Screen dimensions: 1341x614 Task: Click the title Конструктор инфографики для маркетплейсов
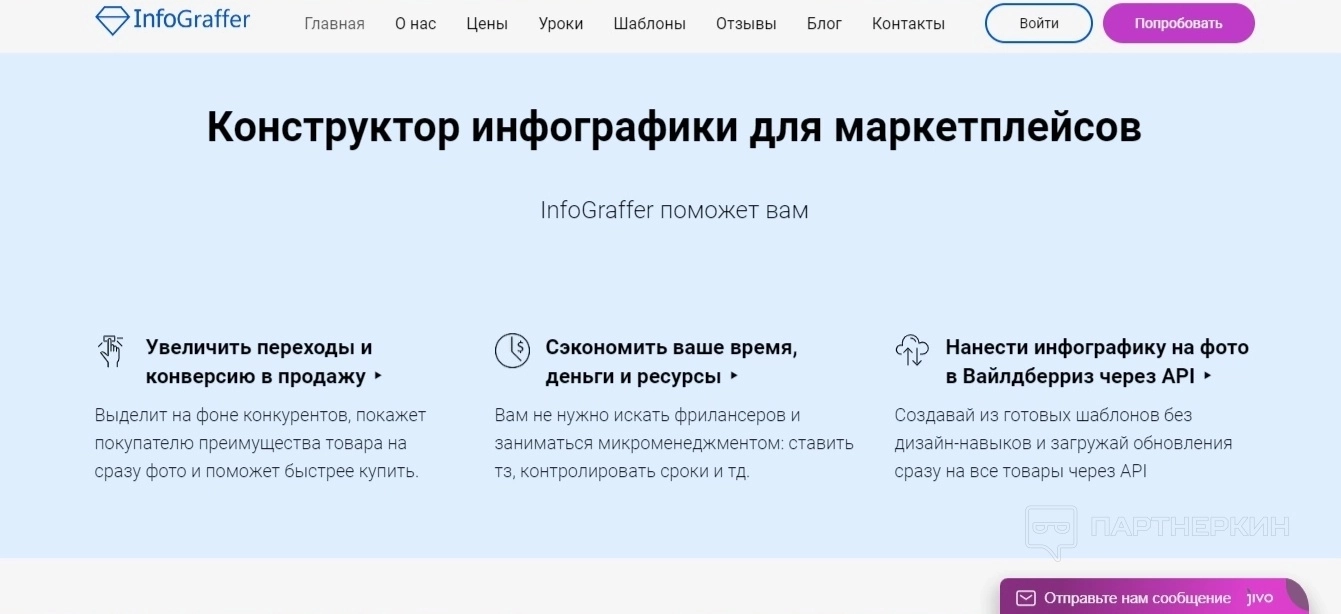click(x=674, y=128)
